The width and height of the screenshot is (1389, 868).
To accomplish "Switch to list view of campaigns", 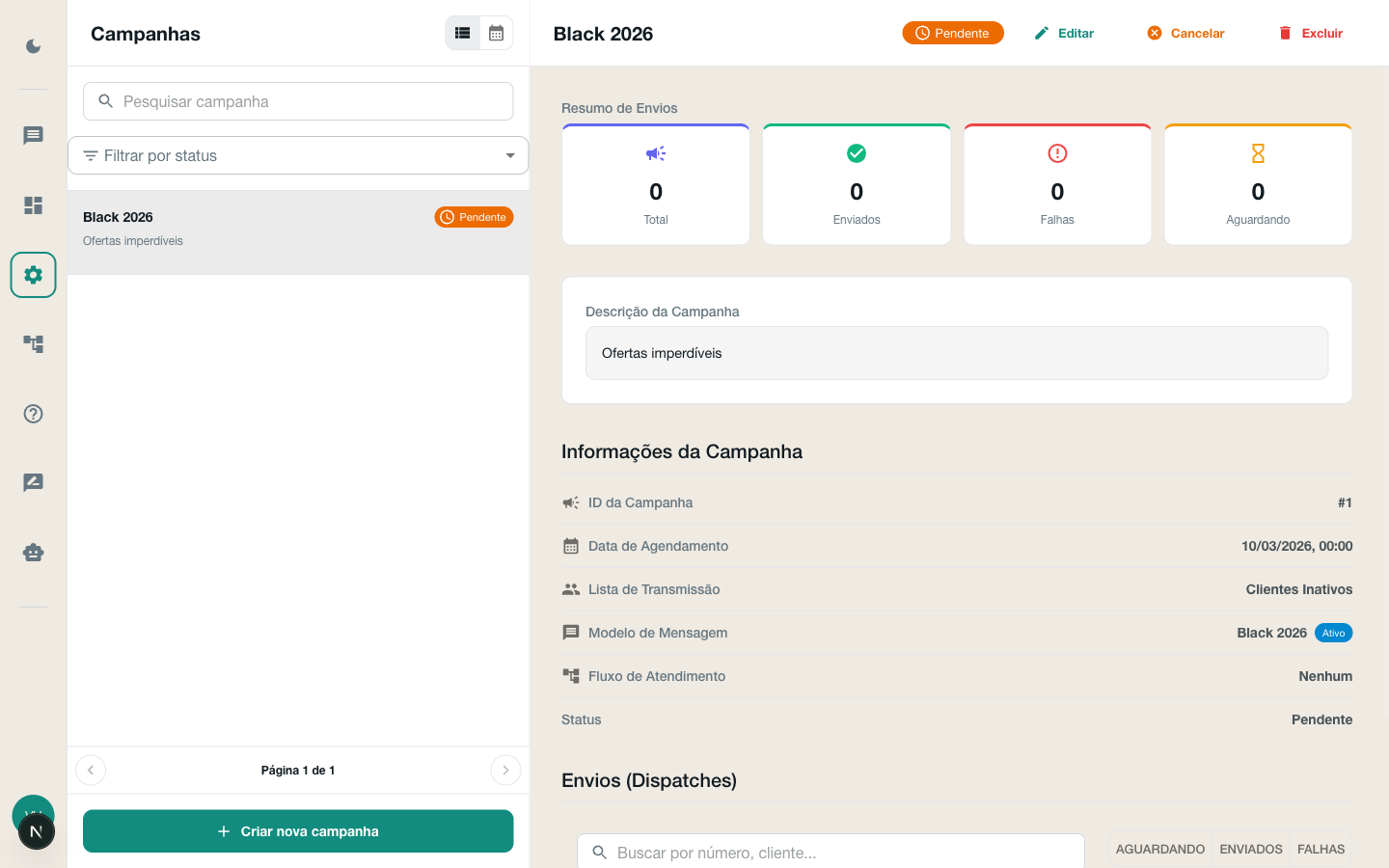I will [x=462, y=32].
